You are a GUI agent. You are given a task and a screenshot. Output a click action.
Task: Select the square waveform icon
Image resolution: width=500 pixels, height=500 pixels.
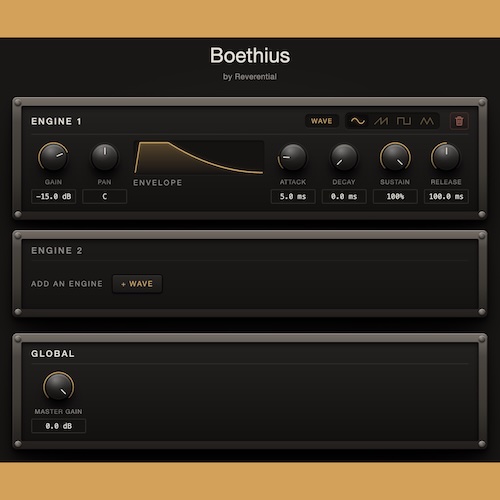[404, 121]
